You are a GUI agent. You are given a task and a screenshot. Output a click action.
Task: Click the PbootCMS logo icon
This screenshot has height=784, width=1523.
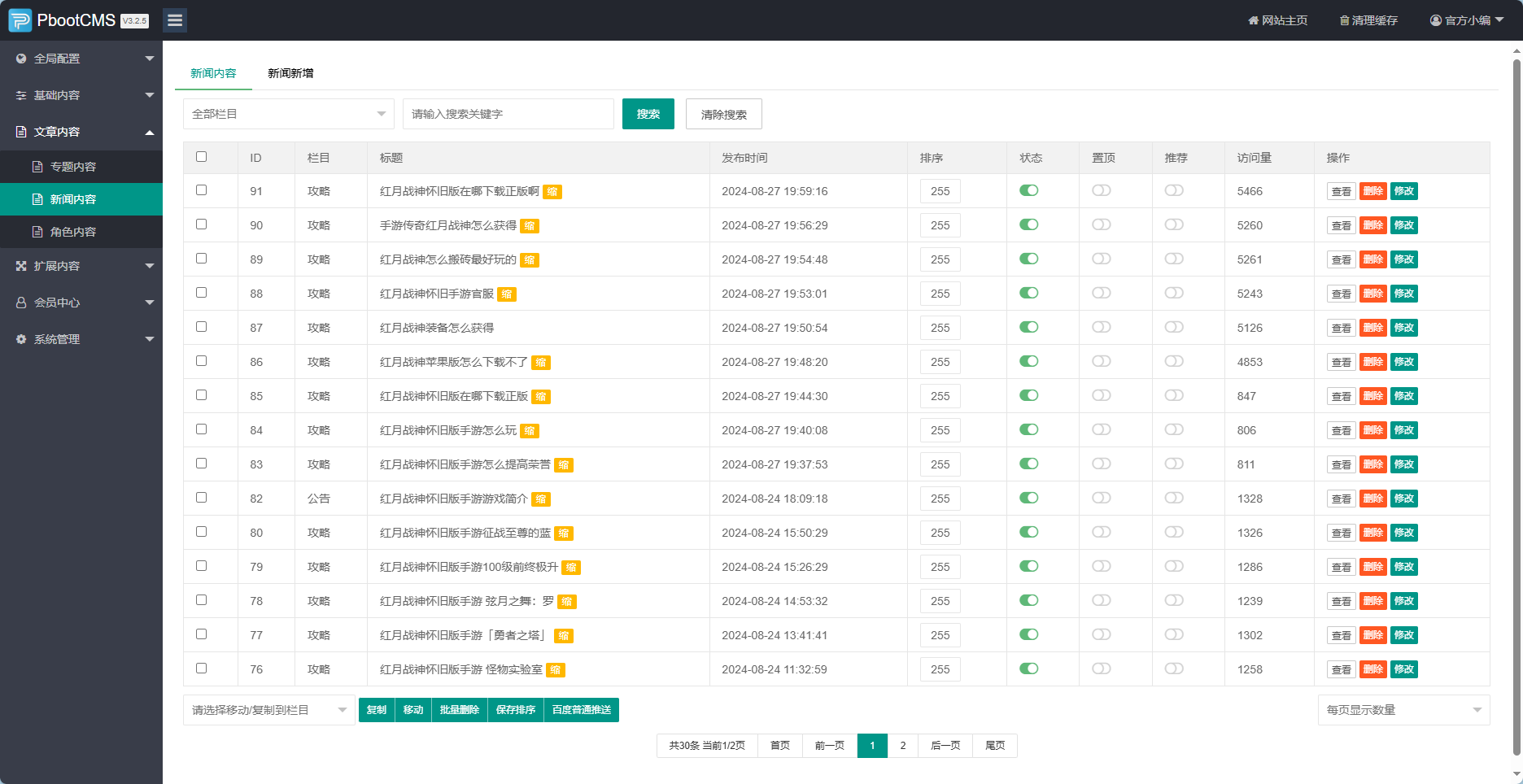click(x=20, y=20)
